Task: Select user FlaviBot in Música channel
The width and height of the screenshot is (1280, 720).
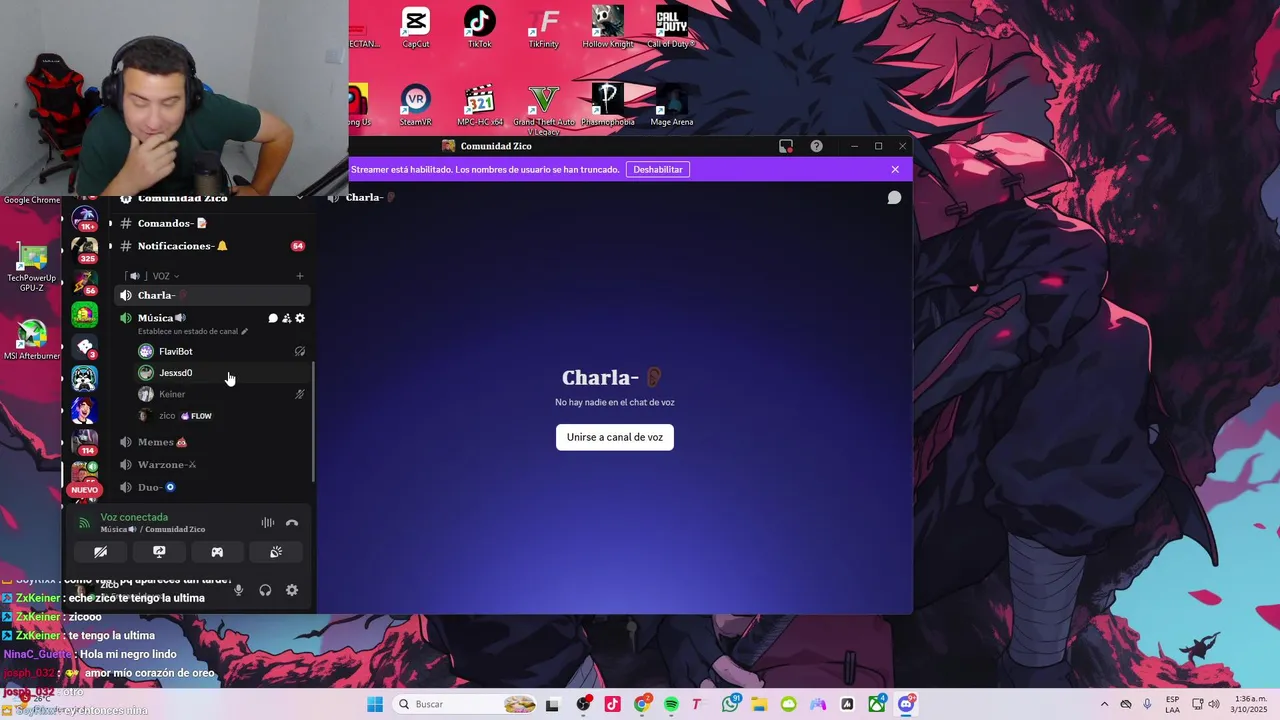Action: (220, 351)
